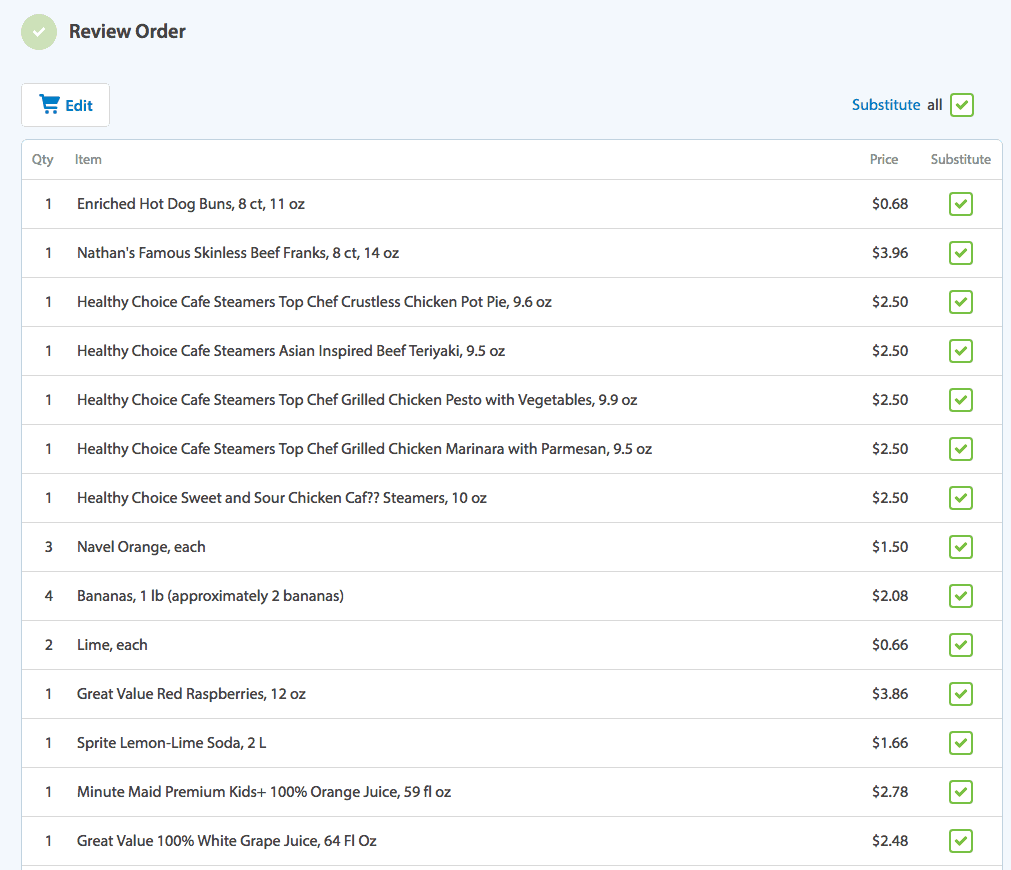Uncheck substitute for Enriched Hot Dog Buns

[x=960, y=204]
